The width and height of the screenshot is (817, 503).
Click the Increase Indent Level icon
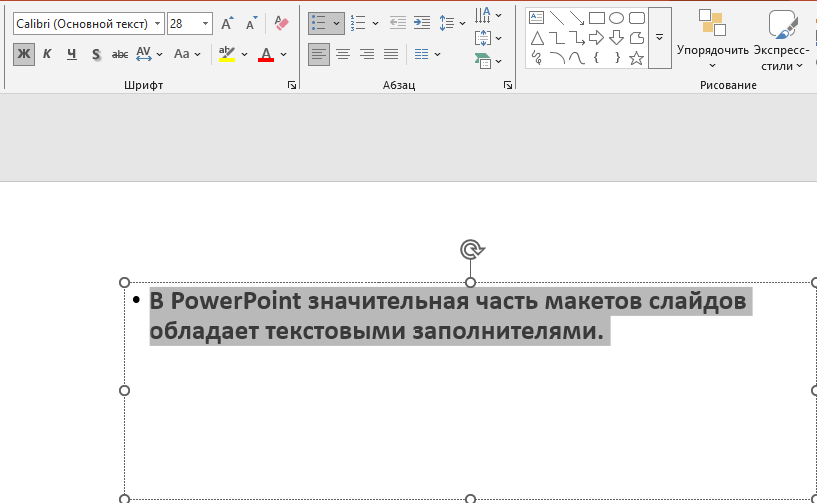click(422, 22)
